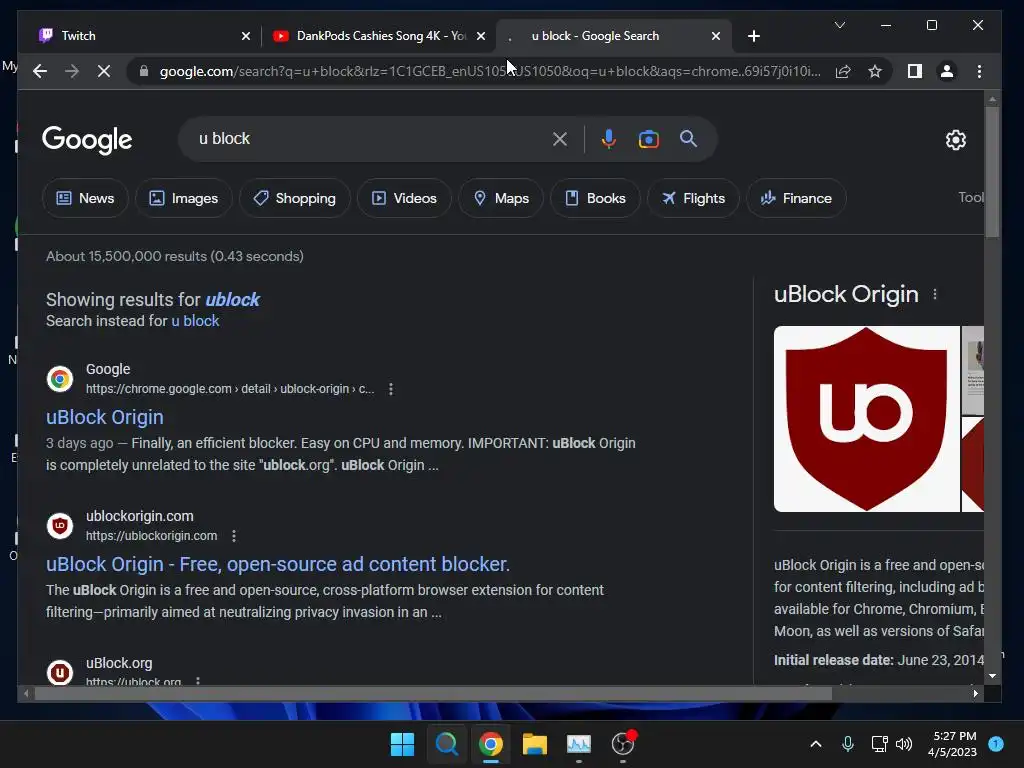Screen dimensions: 1024x768
Task: Open more options for chrome.google.com result
Action: (391, 389)
